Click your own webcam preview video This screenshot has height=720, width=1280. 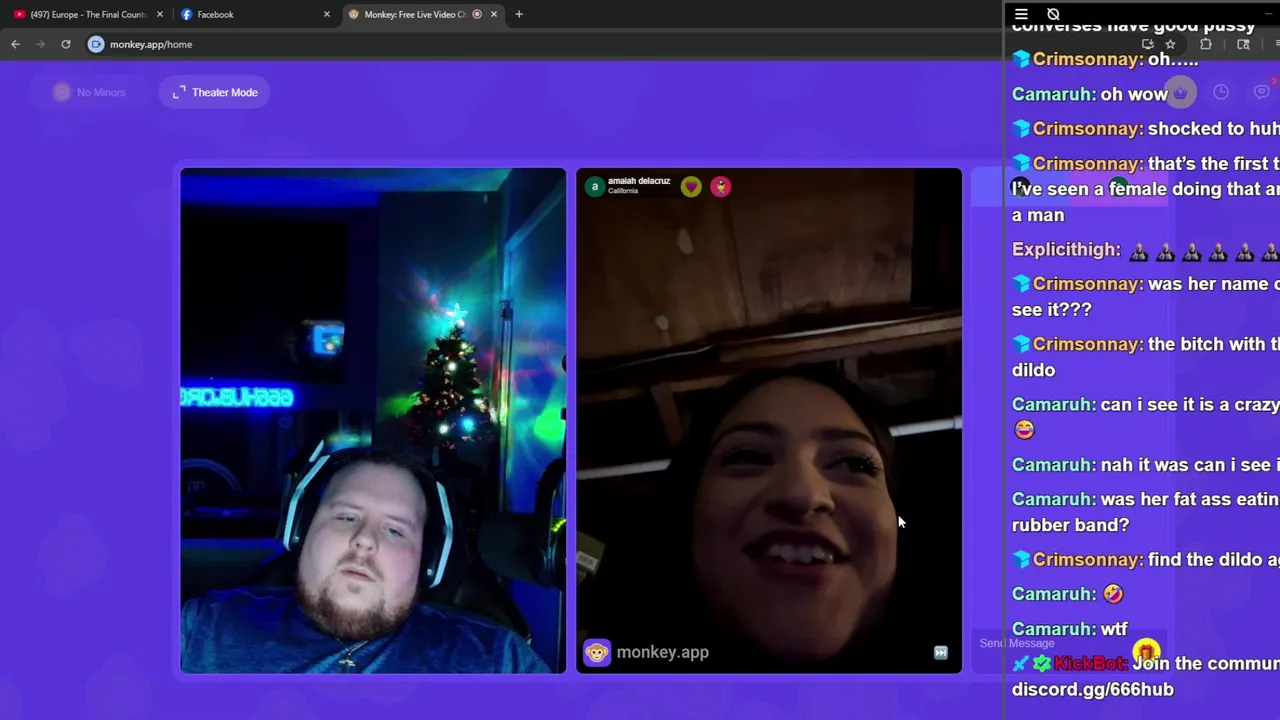pyautogui.click(x=373, y=420)
